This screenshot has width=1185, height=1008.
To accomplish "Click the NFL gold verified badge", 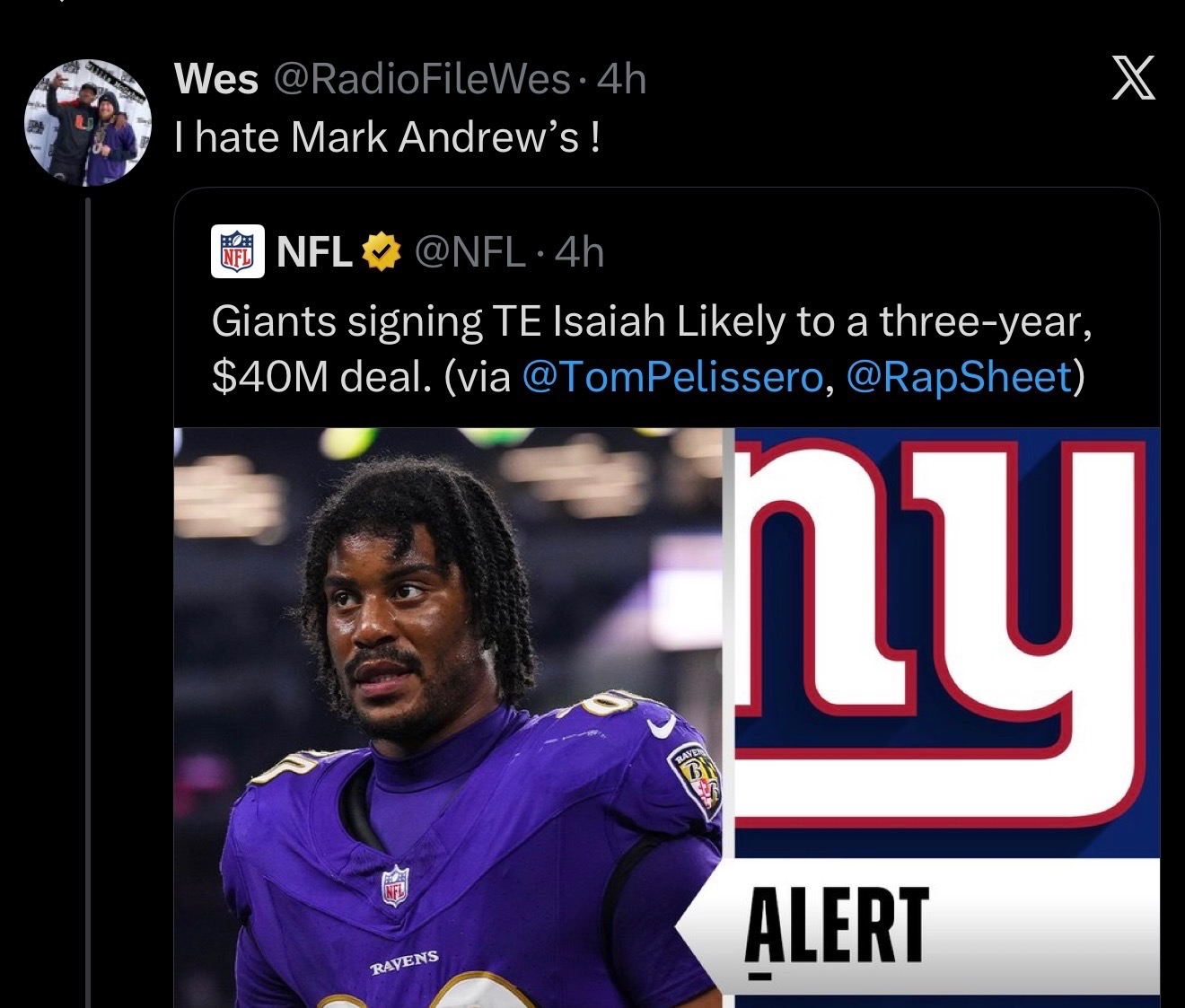I will 381,252.
